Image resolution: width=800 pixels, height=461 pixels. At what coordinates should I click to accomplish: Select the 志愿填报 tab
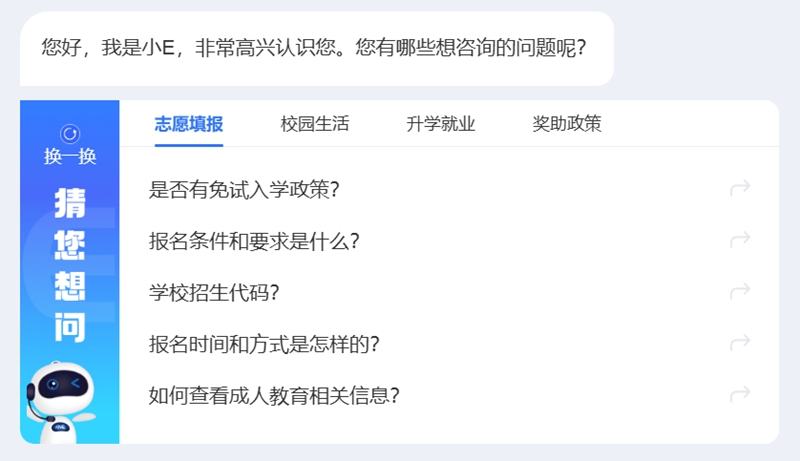188,125
